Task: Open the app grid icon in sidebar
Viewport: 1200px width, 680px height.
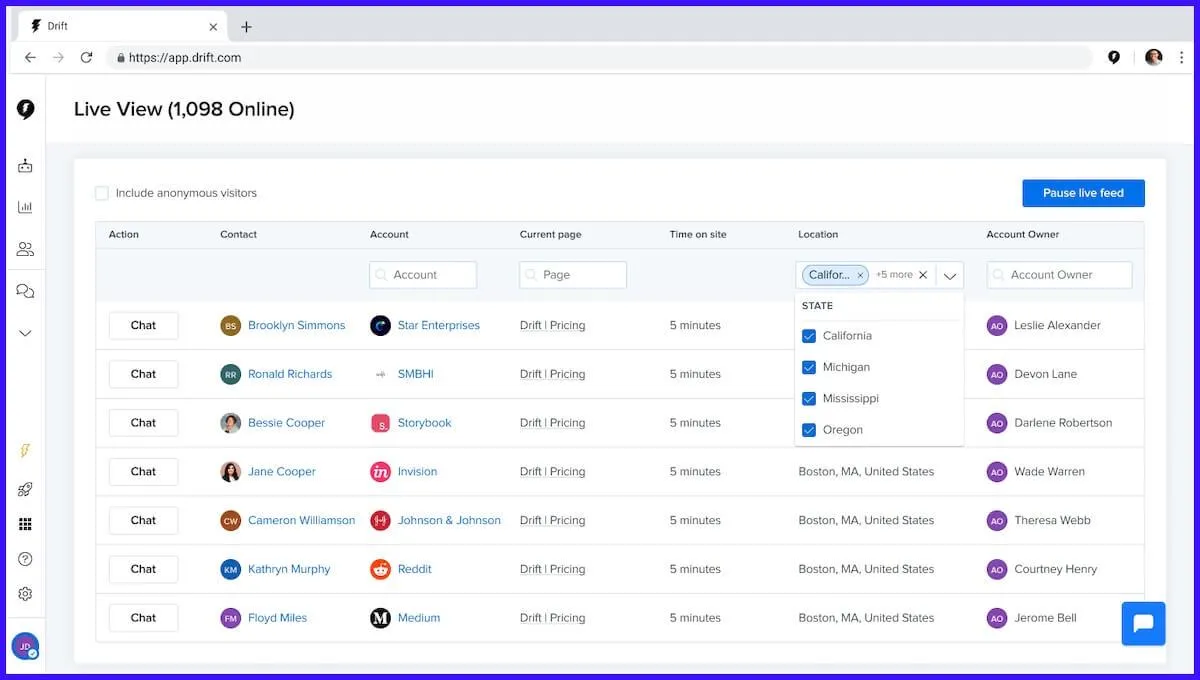Action: (25, 524)
